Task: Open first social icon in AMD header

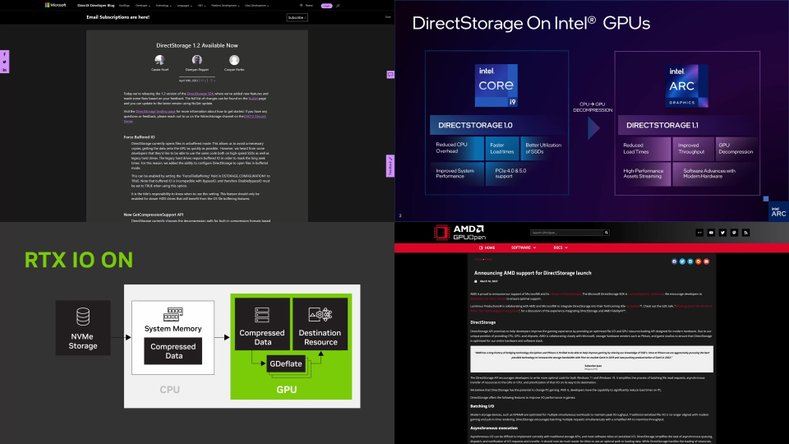Action: 699,233
